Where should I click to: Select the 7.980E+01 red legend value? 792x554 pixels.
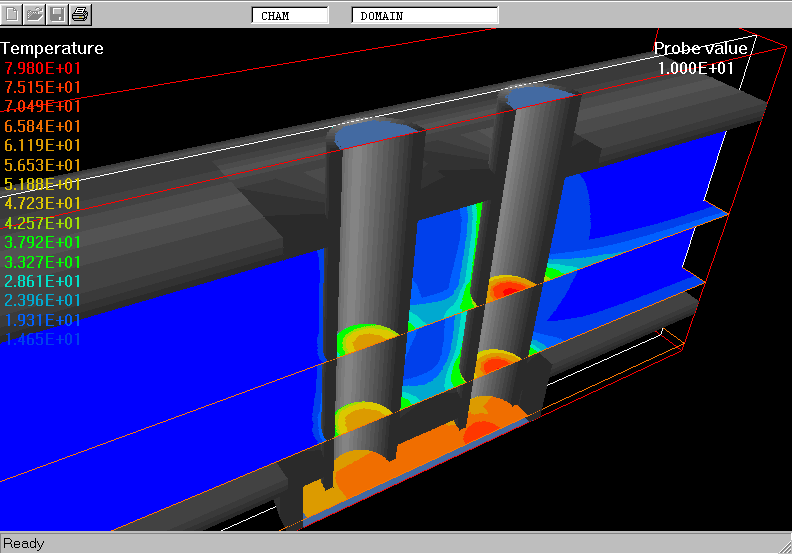[x=43, y=68]
